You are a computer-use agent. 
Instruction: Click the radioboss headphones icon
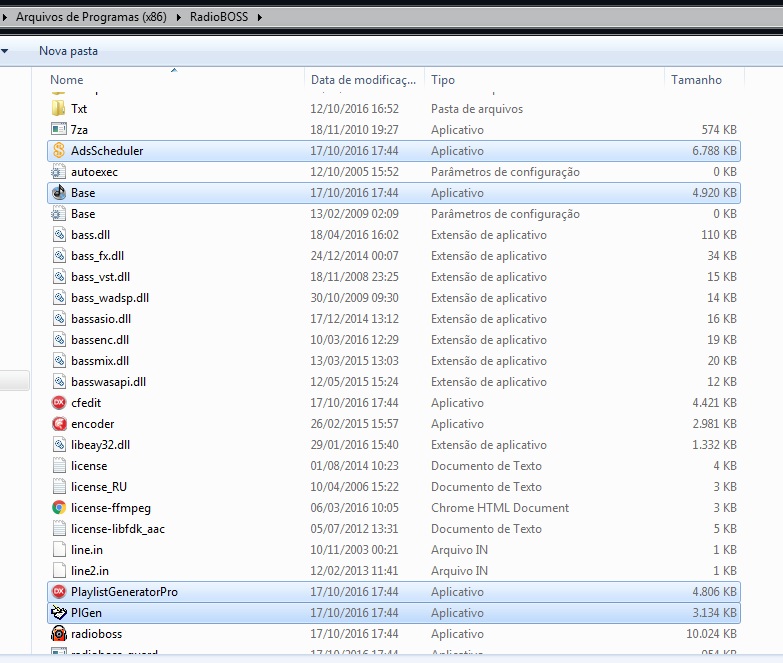(x=58, y=634)
